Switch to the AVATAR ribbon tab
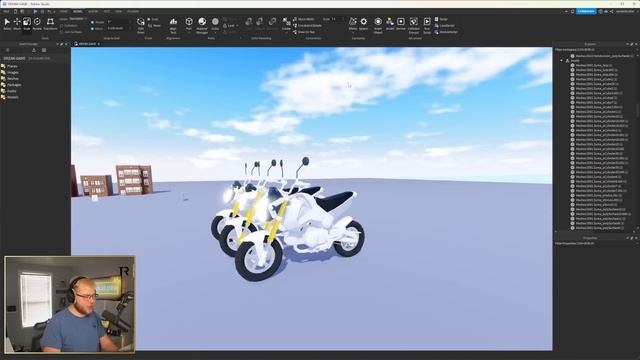This screenshot has width=640, height=360. tap(93, 11)
